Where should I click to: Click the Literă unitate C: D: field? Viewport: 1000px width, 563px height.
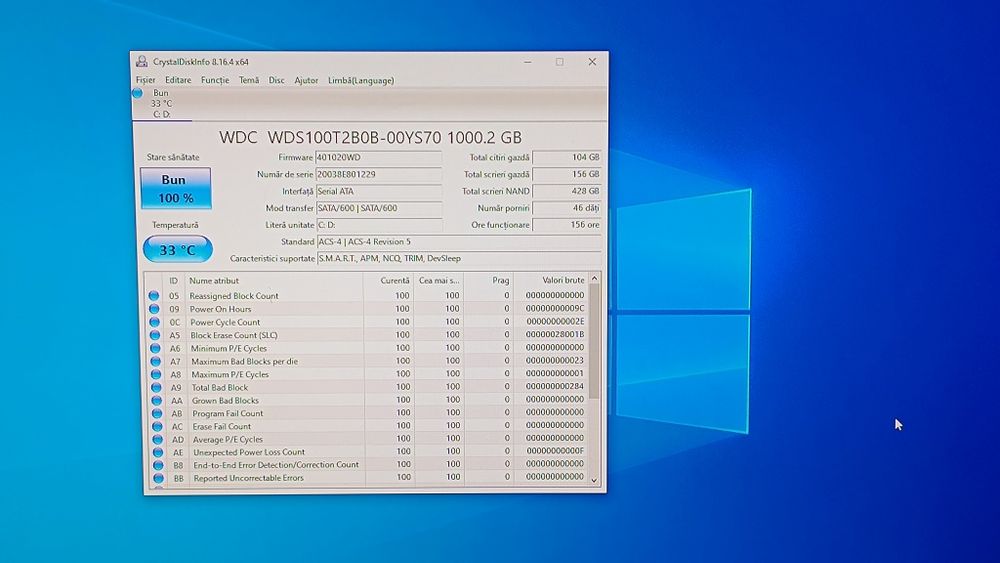pyautogui.click(x=379, y=225)
